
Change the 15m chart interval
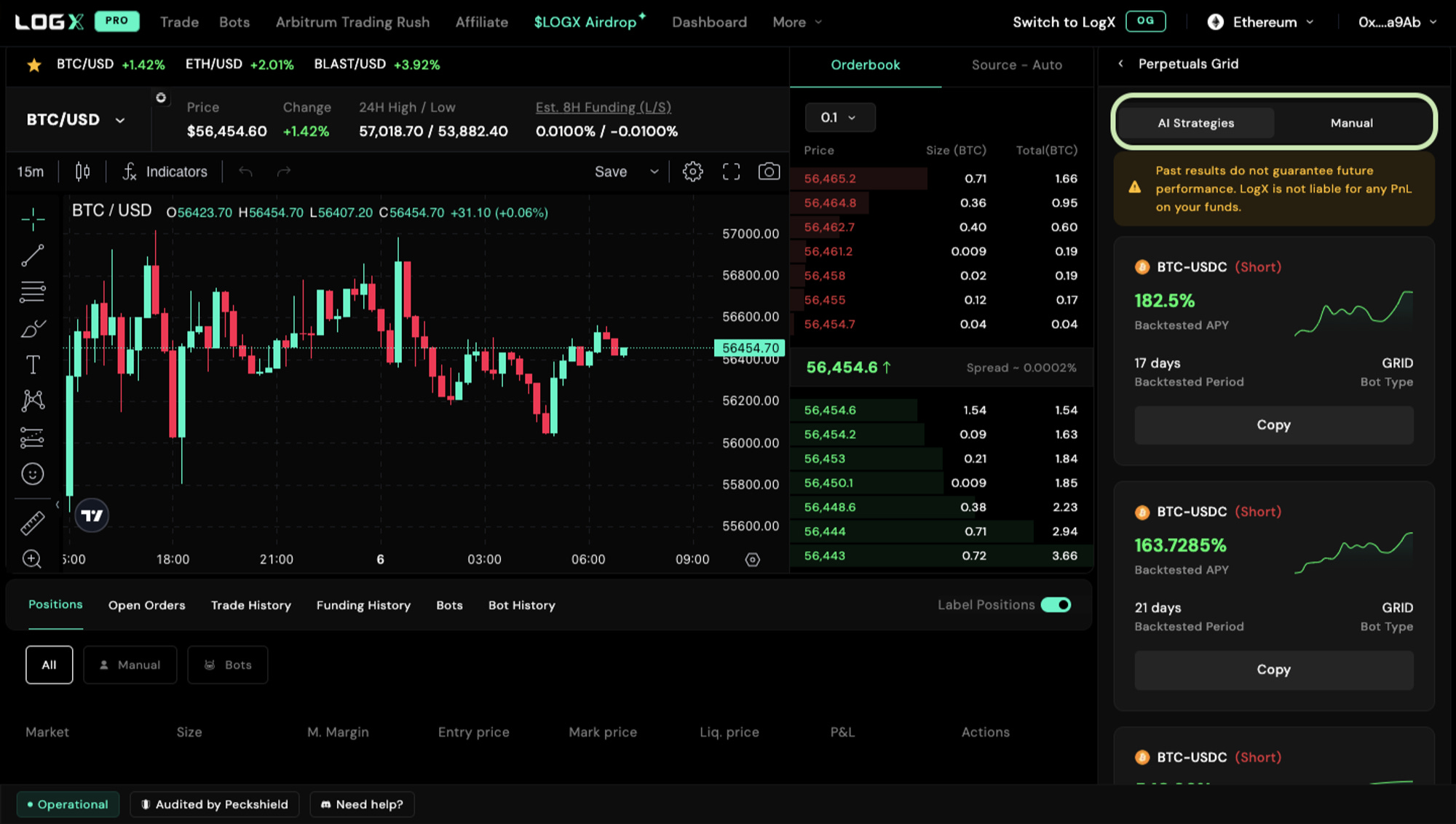[31, 172]
